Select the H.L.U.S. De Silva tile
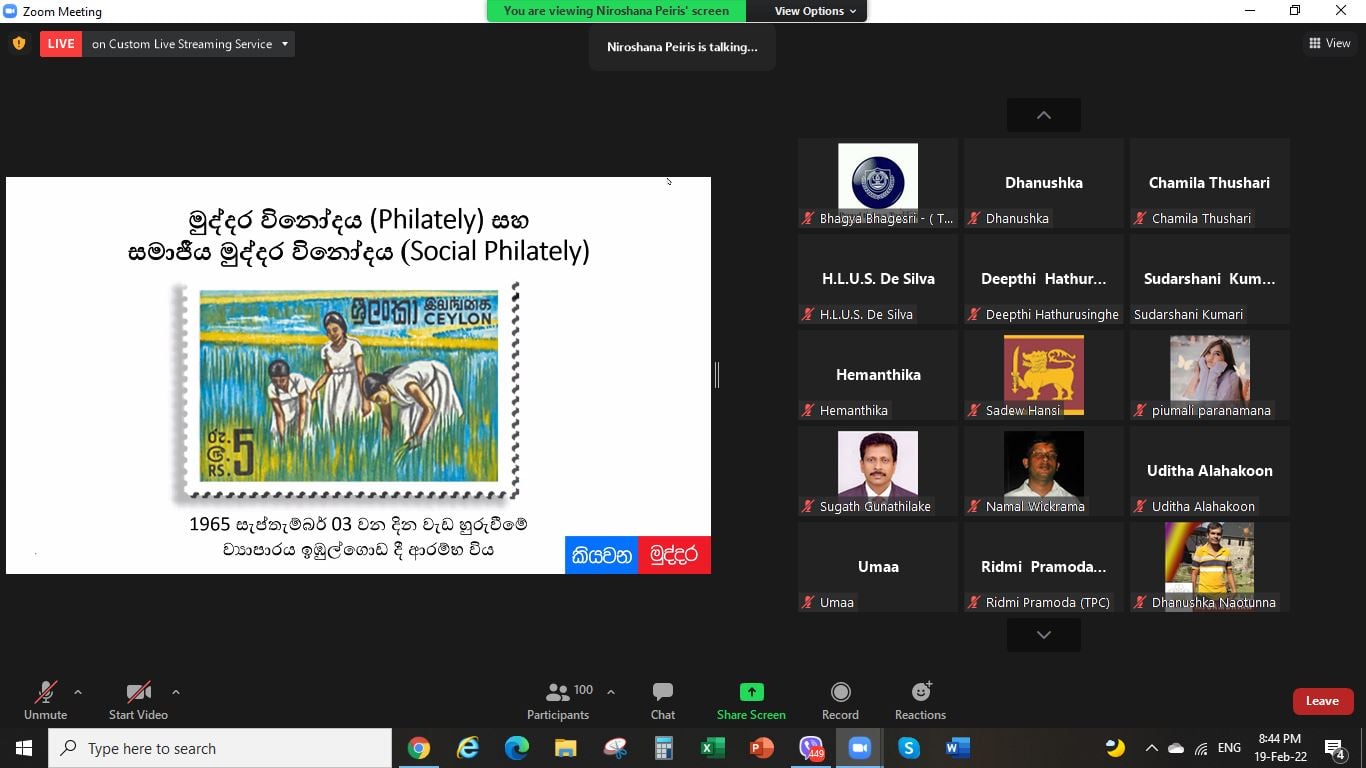The image size is (1366, 768). tap(878, 279)
